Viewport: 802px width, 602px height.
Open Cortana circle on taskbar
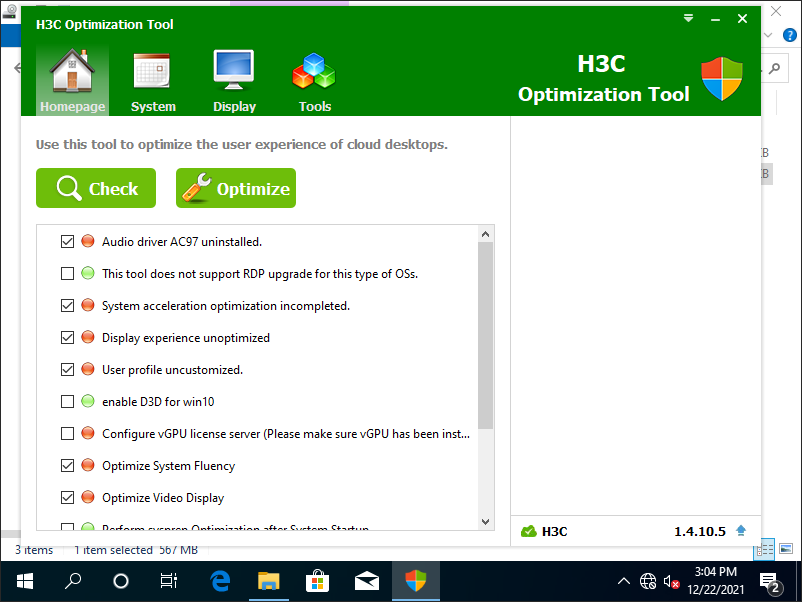pos(121,581)
